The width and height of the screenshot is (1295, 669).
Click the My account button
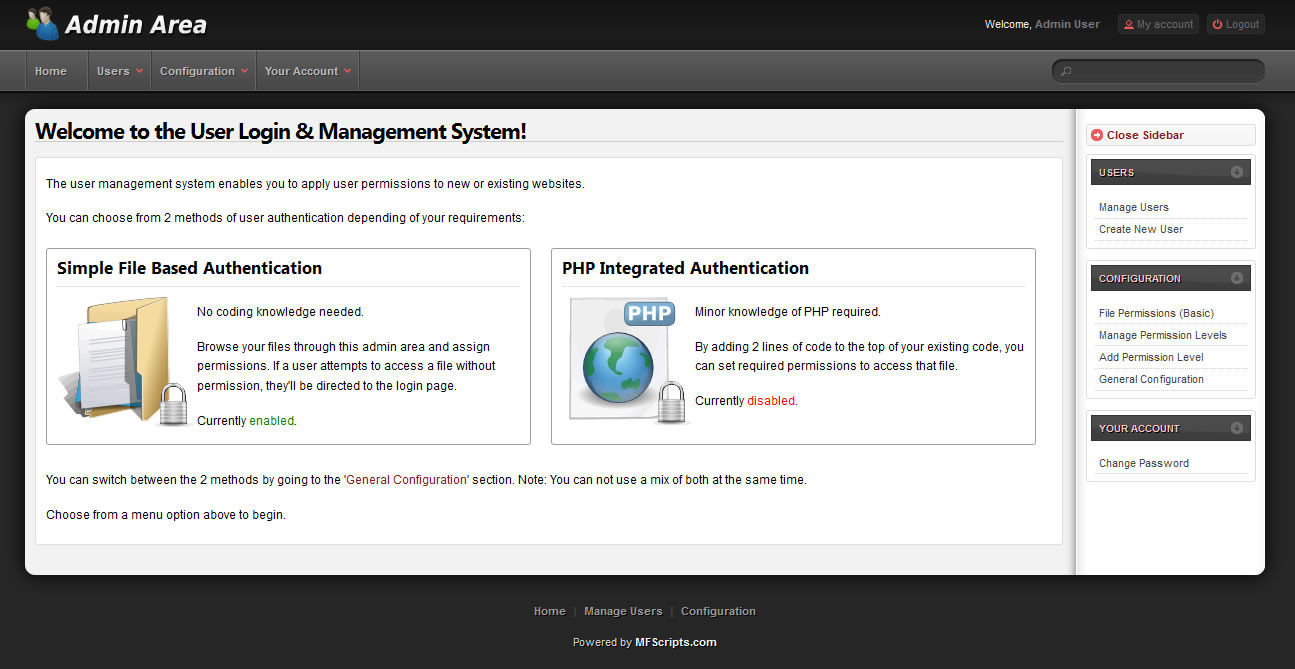coord(1158,24)
